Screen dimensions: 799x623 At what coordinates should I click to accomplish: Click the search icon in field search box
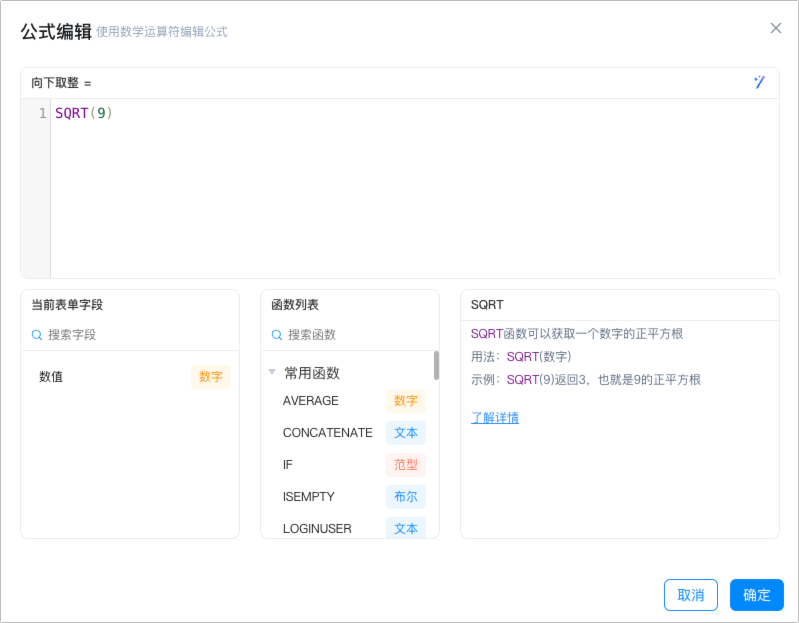tap(37, 335)
